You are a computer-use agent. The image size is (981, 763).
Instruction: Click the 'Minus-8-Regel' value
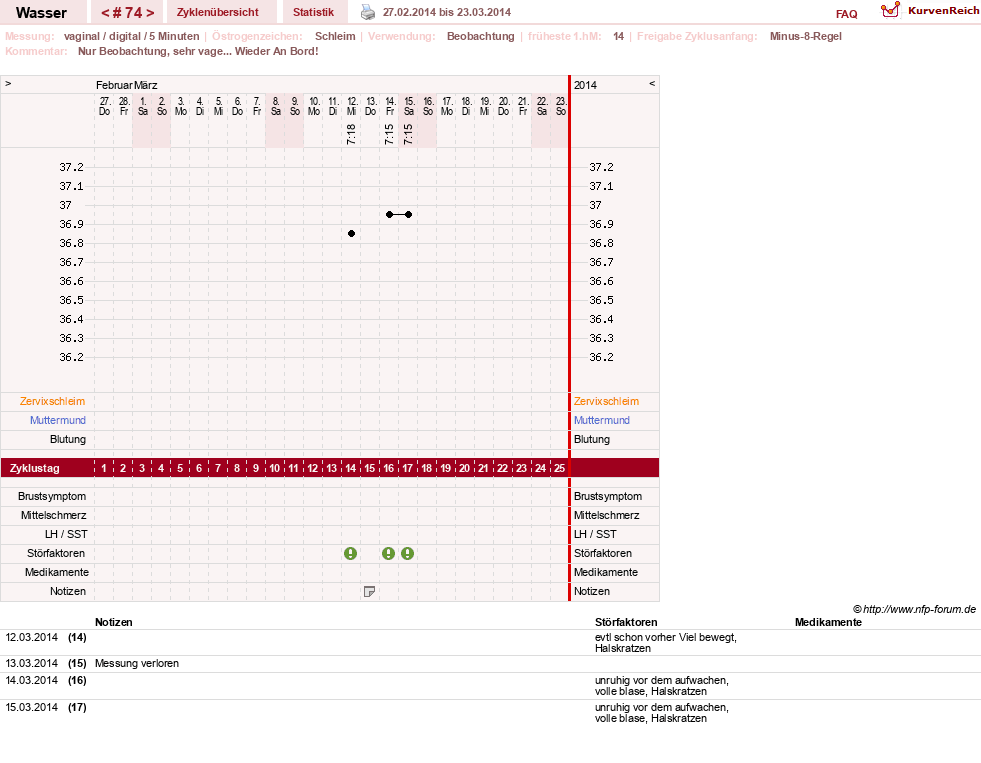[806, 36]
